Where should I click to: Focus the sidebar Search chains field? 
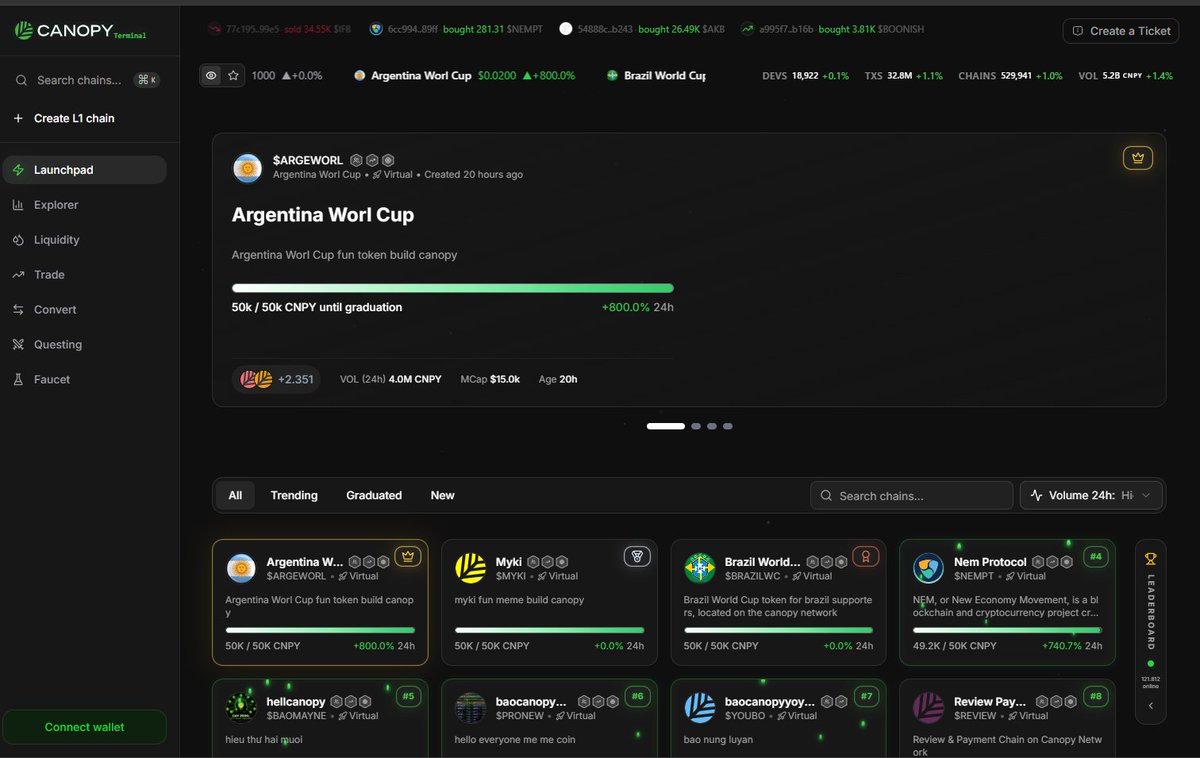[84, 80]
